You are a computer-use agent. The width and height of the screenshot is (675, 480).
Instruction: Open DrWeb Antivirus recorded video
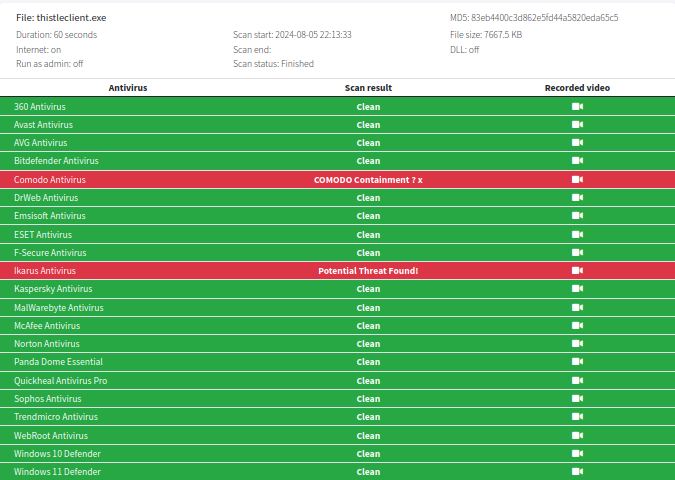click(577, 198)
